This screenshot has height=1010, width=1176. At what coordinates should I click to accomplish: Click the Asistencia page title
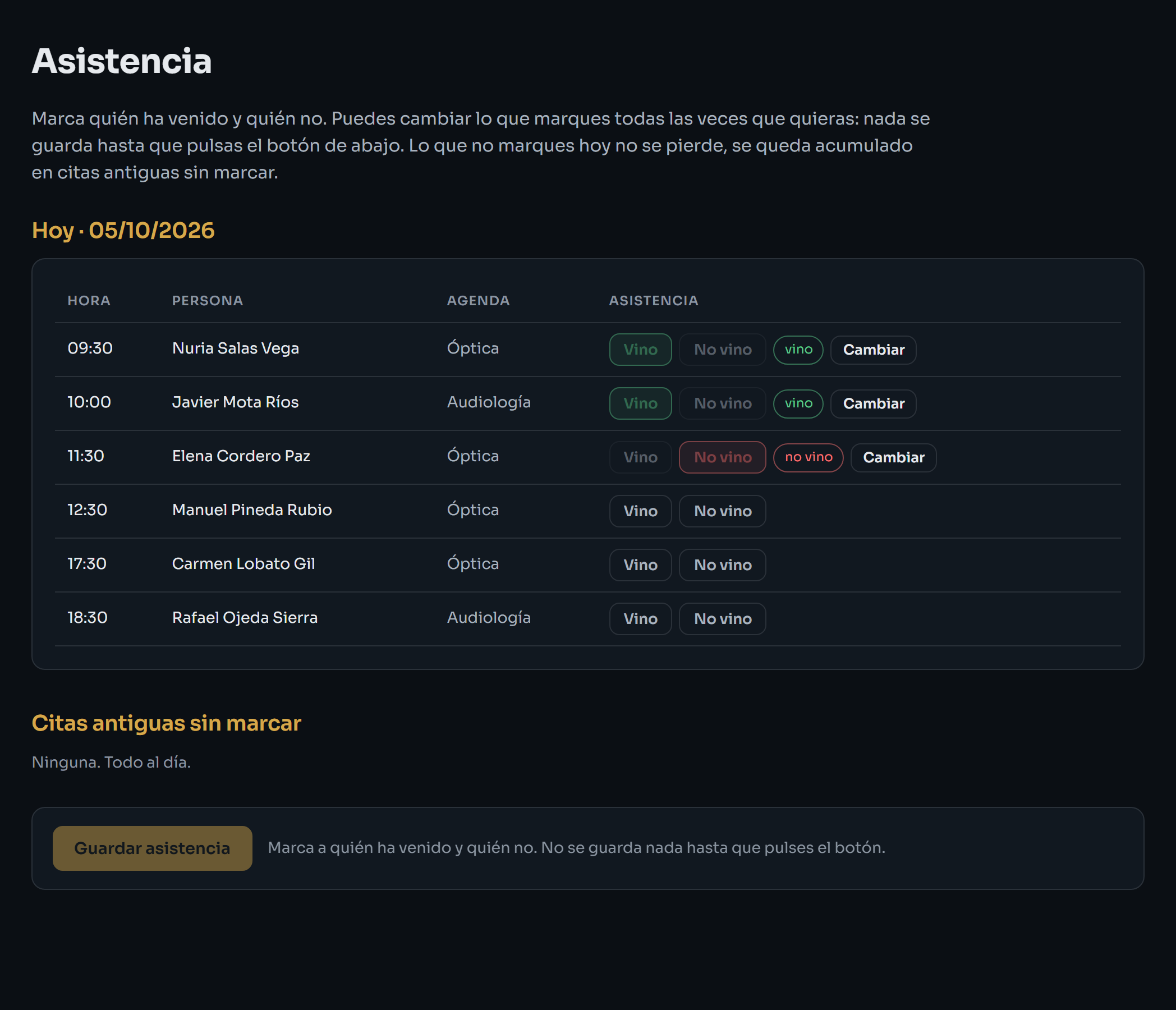[x=121, y=61]
